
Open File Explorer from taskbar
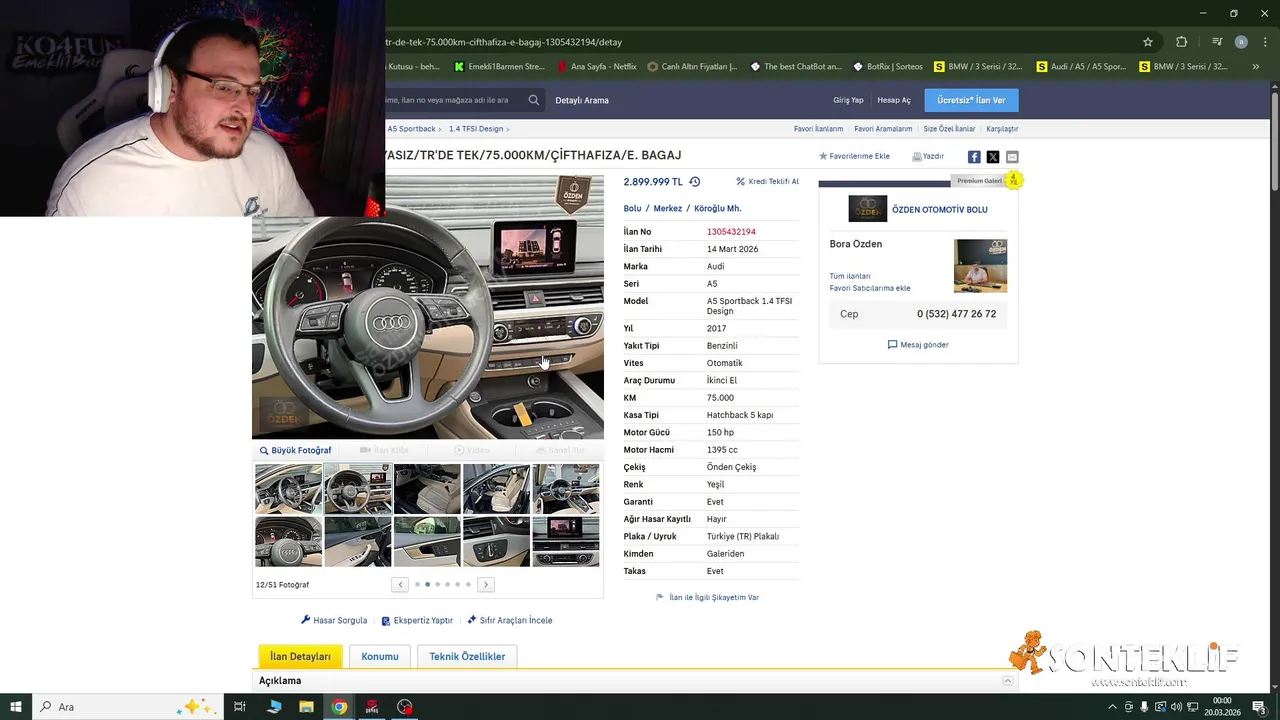[x=306, y=707]
